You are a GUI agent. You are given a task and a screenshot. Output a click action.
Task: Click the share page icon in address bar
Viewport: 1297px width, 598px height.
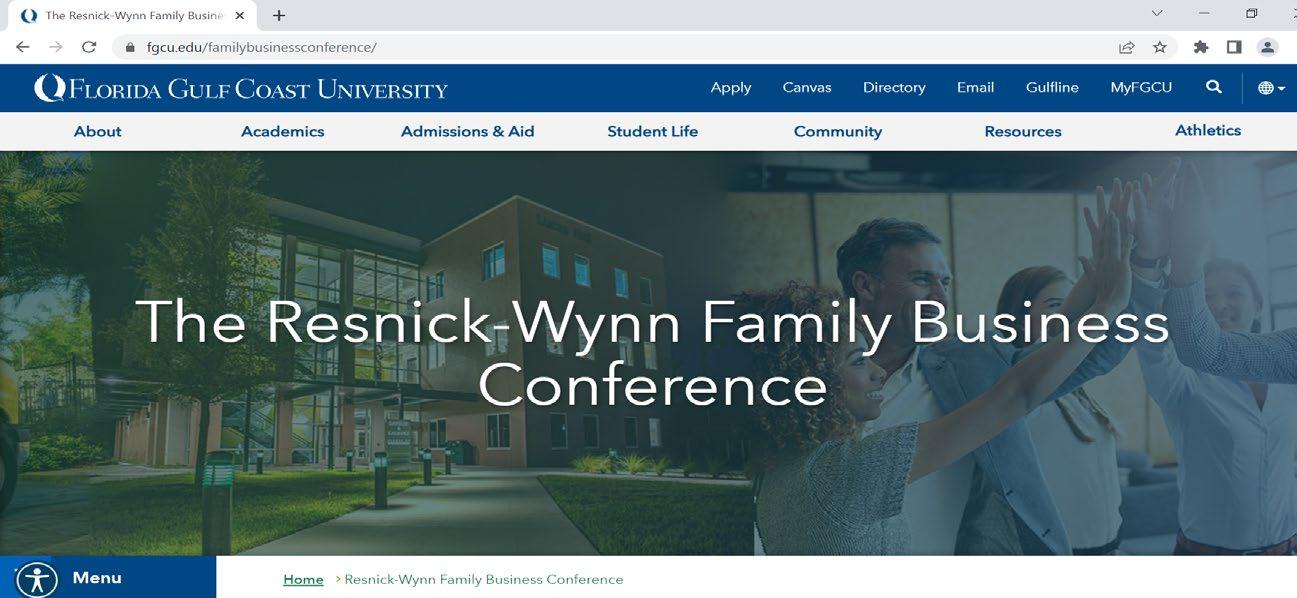[1127, 47]
